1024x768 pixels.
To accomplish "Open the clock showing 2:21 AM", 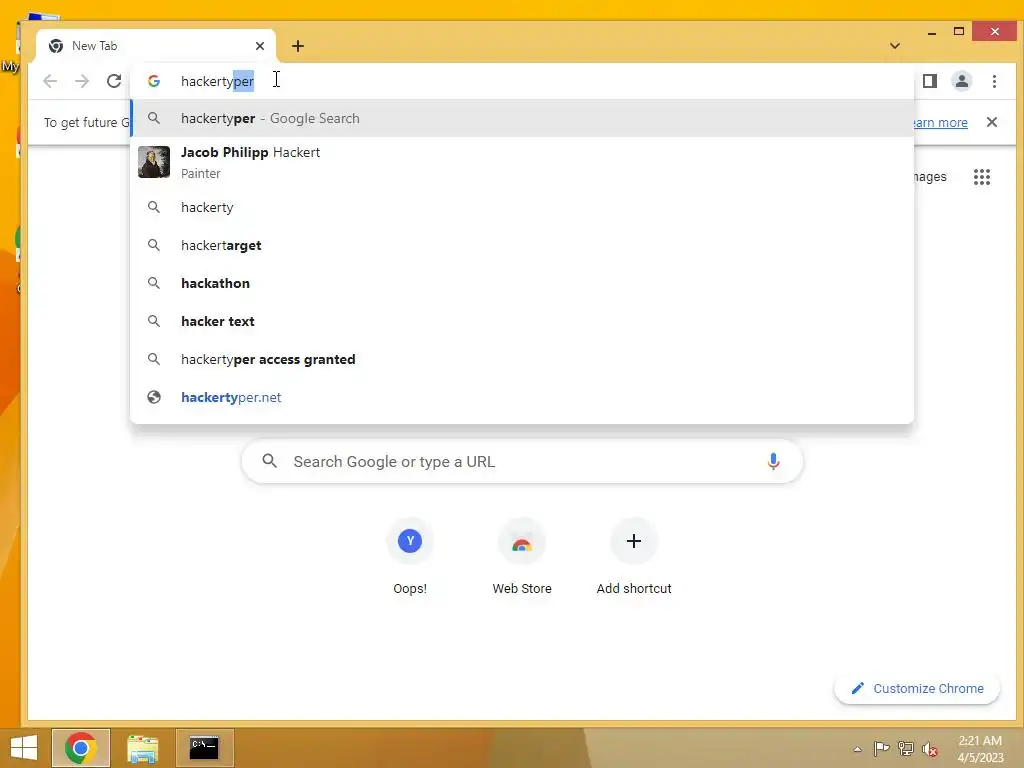I will tap(980, 749).
